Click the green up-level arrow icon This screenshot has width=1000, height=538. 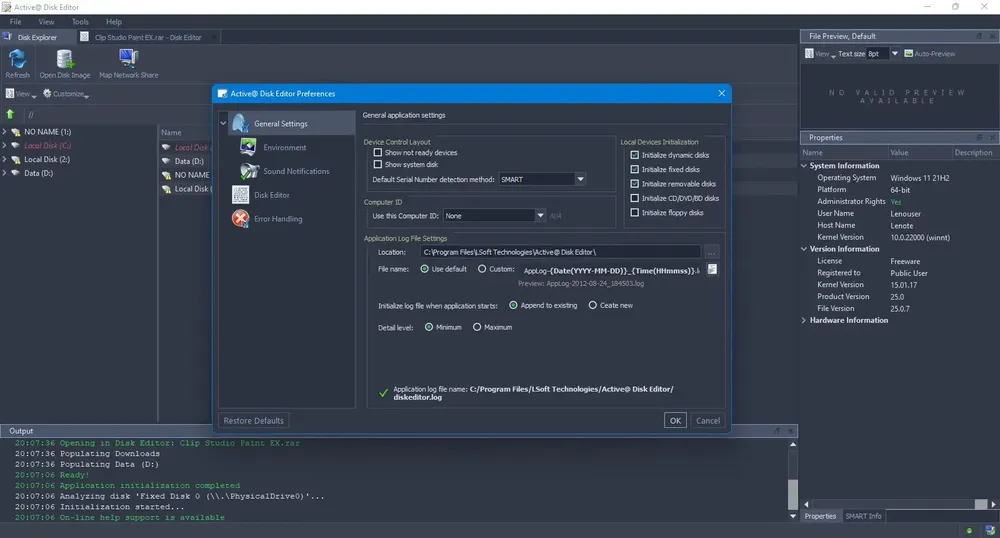(x=10, y=114)
